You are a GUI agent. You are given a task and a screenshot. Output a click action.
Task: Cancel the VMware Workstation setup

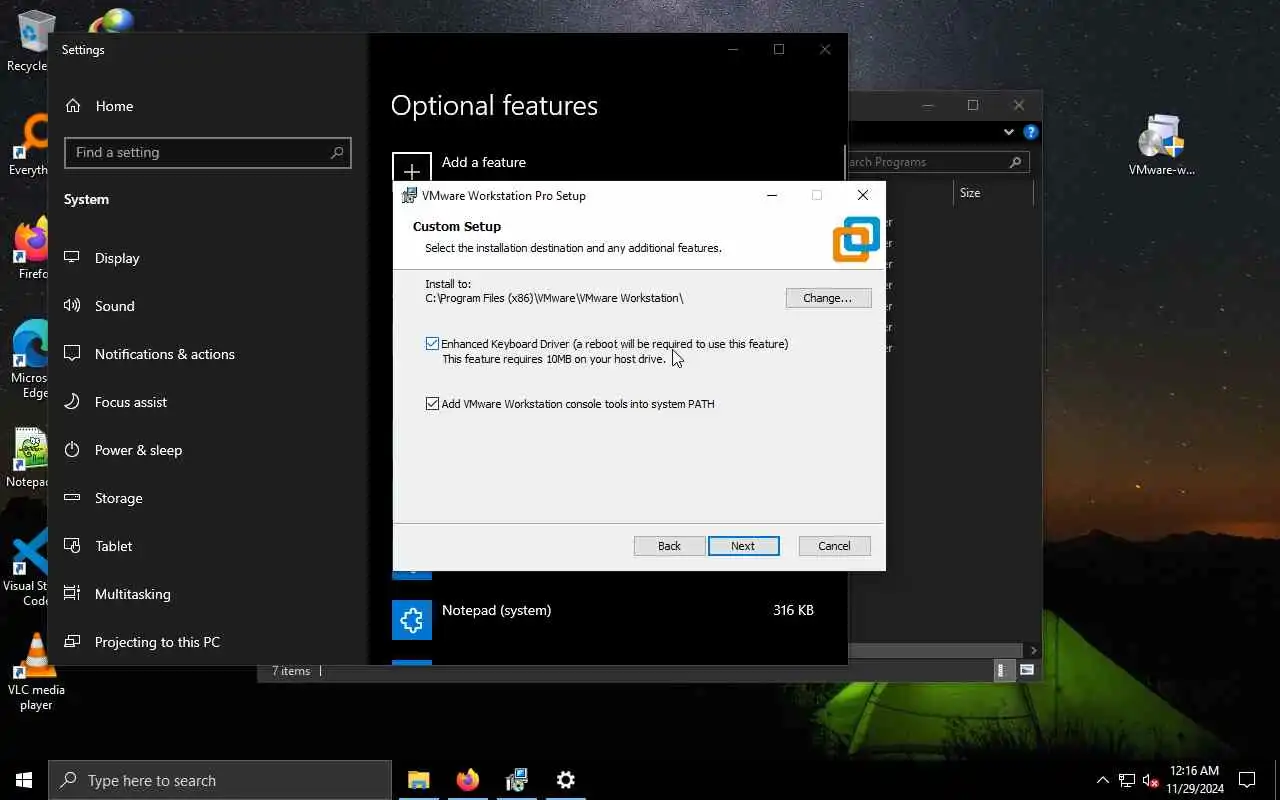834,546
